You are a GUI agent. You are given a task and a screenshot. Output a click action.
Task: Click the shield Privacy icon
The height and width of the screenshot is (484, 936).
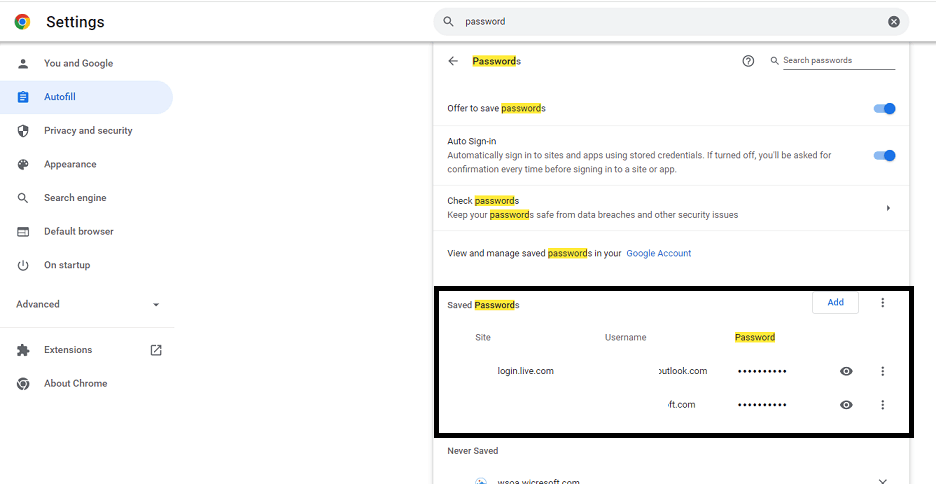(x=23, y=131)
